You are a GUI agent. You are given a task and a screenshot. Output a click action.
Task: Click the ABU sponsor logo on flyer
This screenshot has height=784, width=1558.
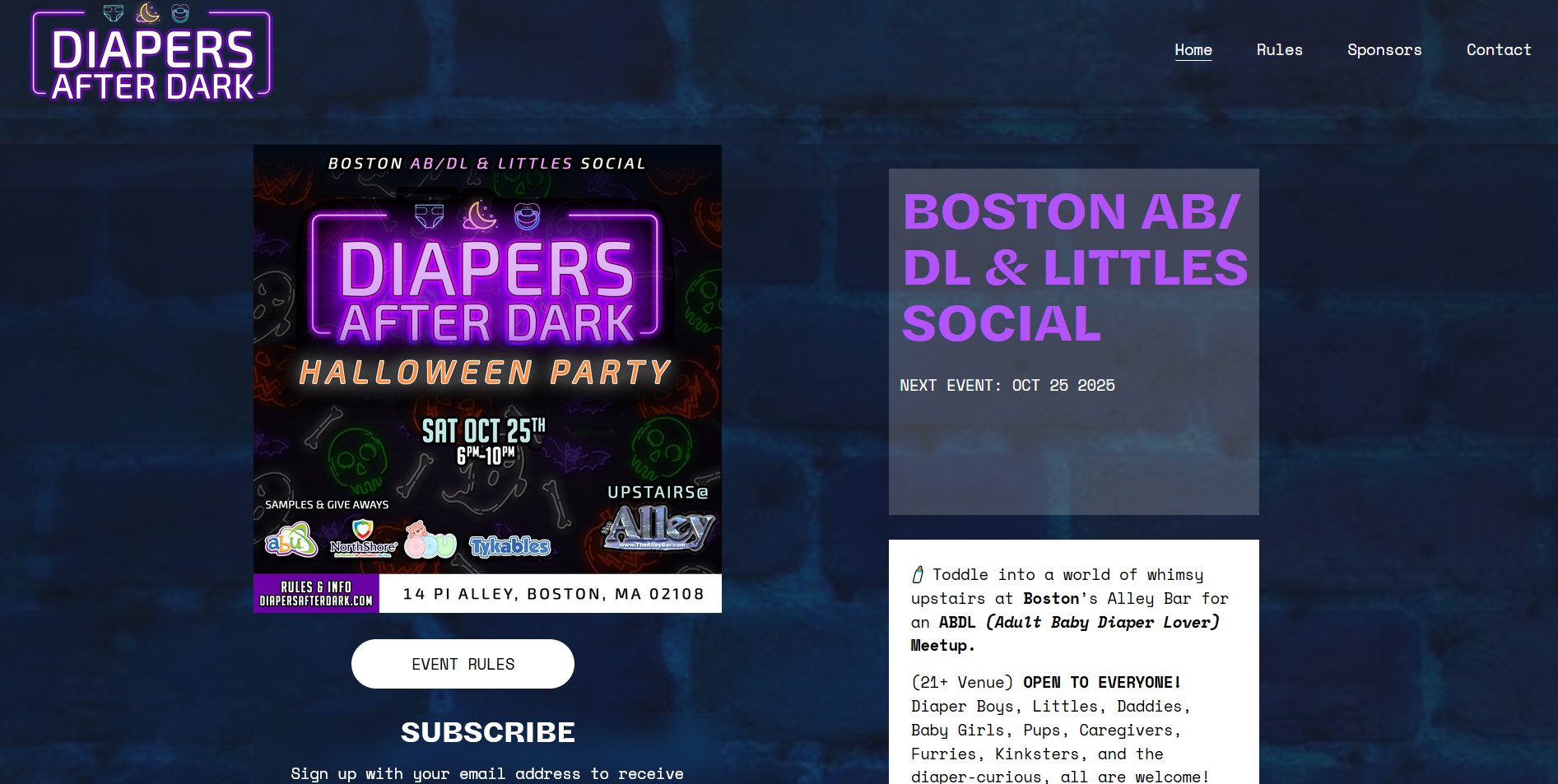(x=291, y=540)
